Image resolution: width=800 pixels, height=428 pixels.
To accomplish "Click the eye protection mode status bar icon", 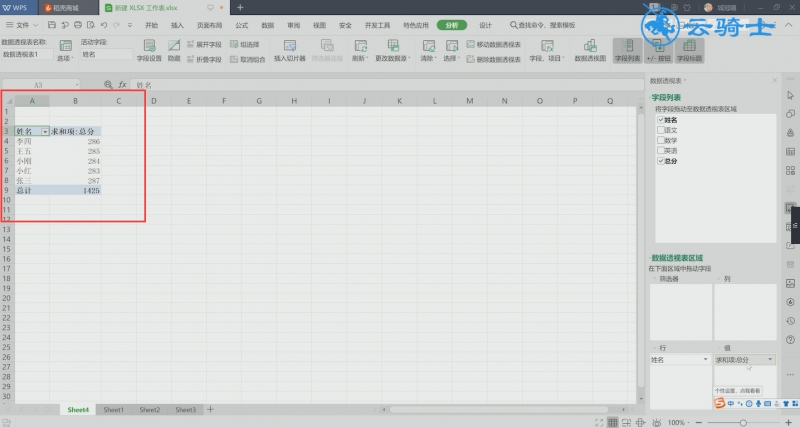I will coord(657,422).
